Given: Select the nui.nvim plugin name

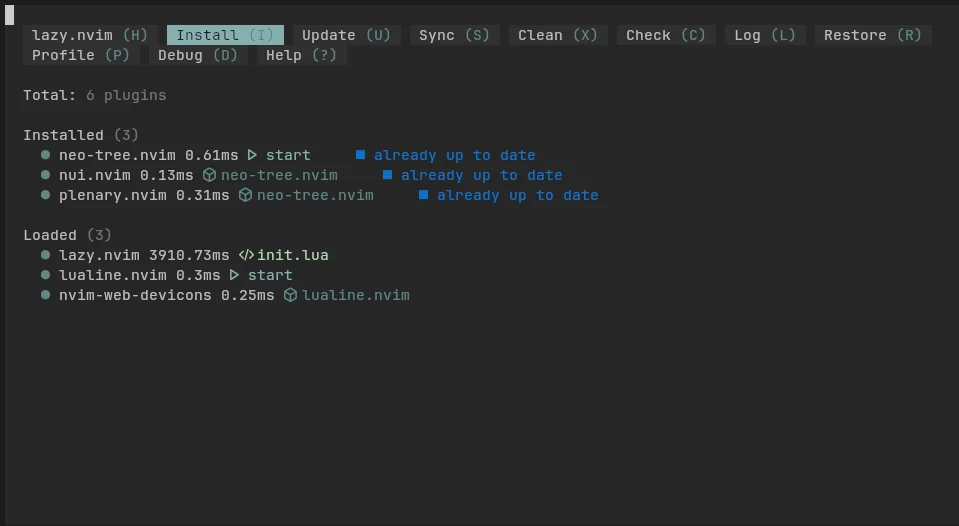Looking at the screenshot, I should [95, 176].
